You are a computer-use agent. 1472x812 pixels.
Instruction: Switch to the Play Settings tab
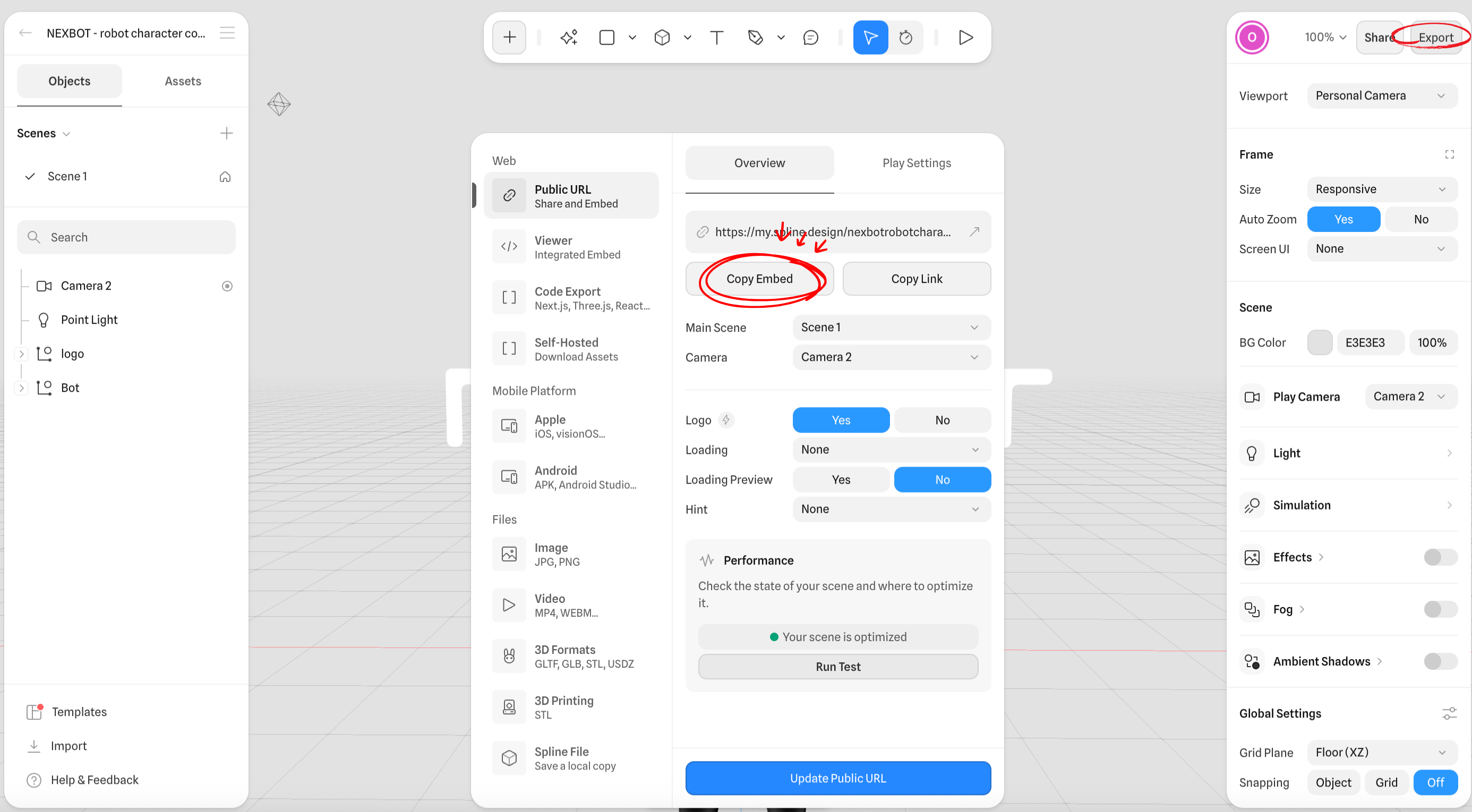point(916,163)
